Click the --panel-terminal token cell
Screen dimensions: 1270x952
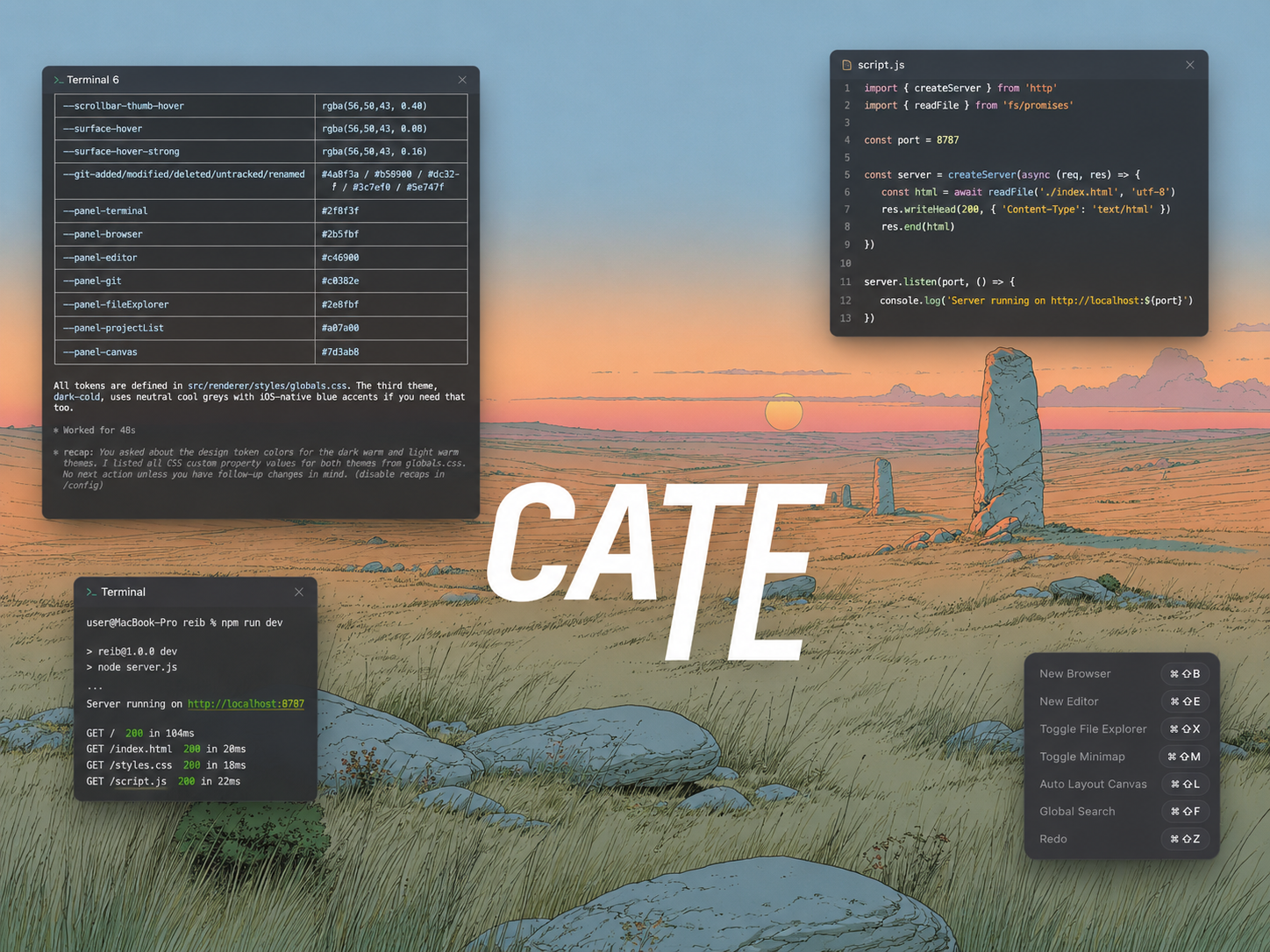184,211
